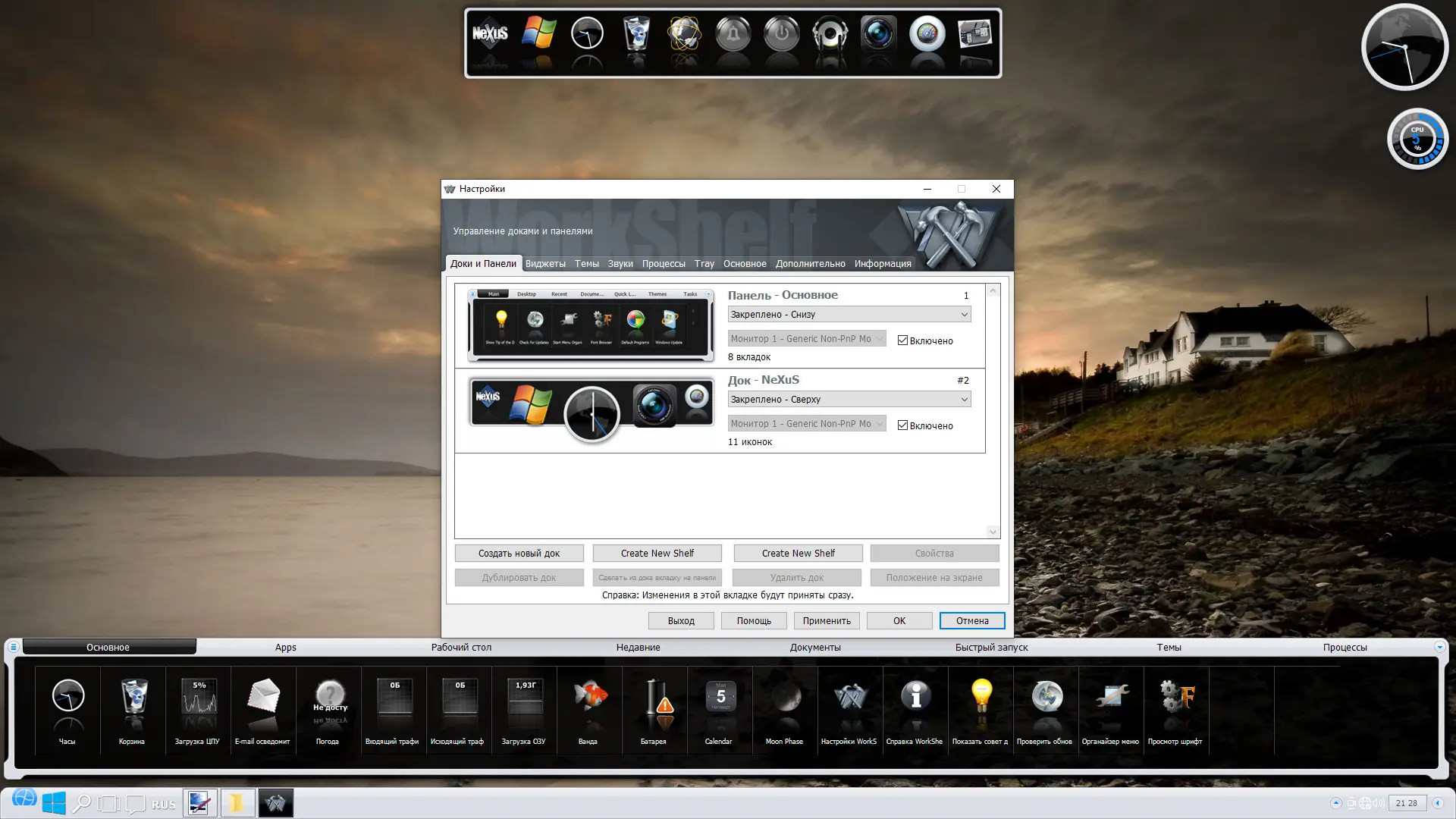1456x819 pixels.
Task: Open the camera capture icon in Nexus dock
Action: click(878, 35)
